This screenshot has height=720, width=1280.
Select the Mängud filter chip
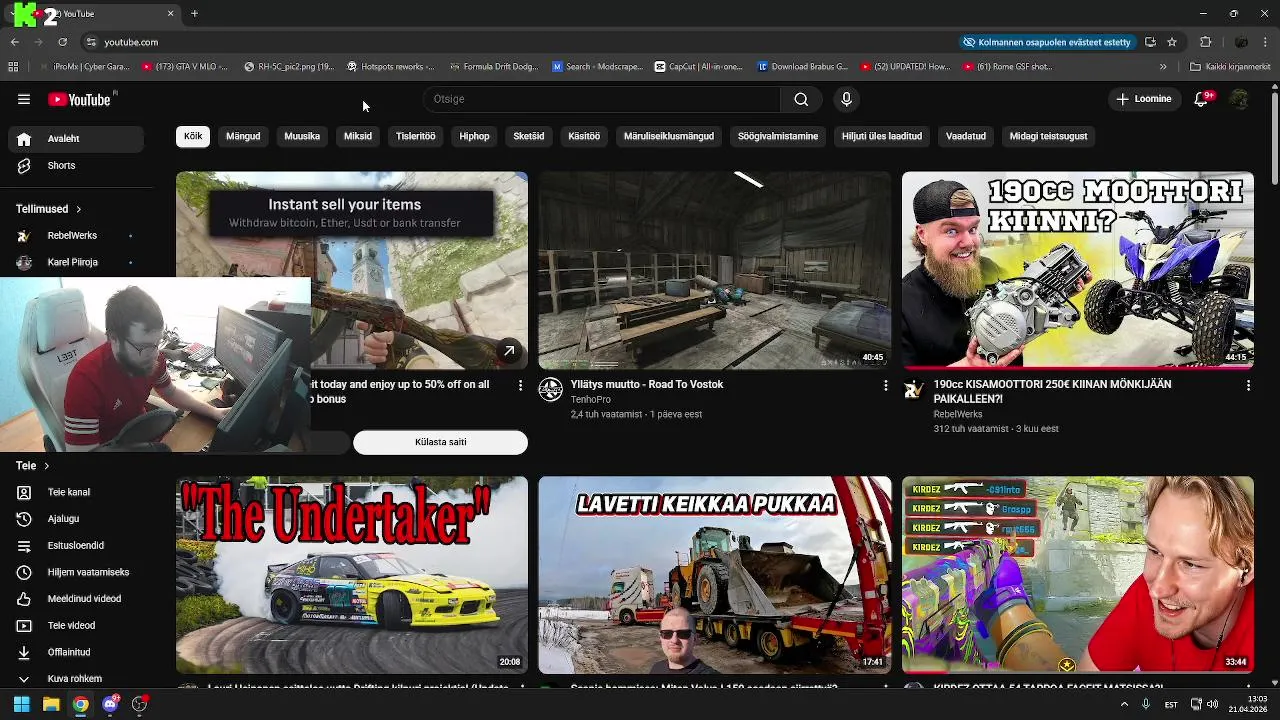(x=243, y=136)
